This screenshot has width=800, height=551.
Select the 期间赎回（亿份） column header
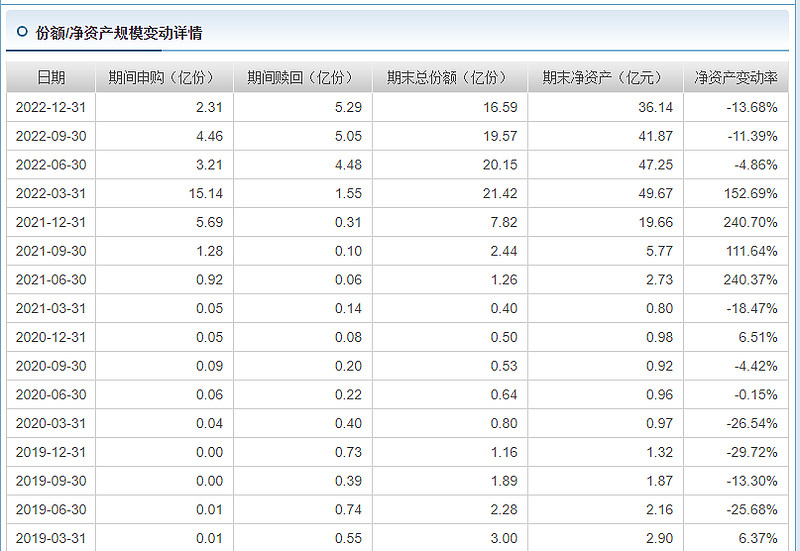click(303, 78)
